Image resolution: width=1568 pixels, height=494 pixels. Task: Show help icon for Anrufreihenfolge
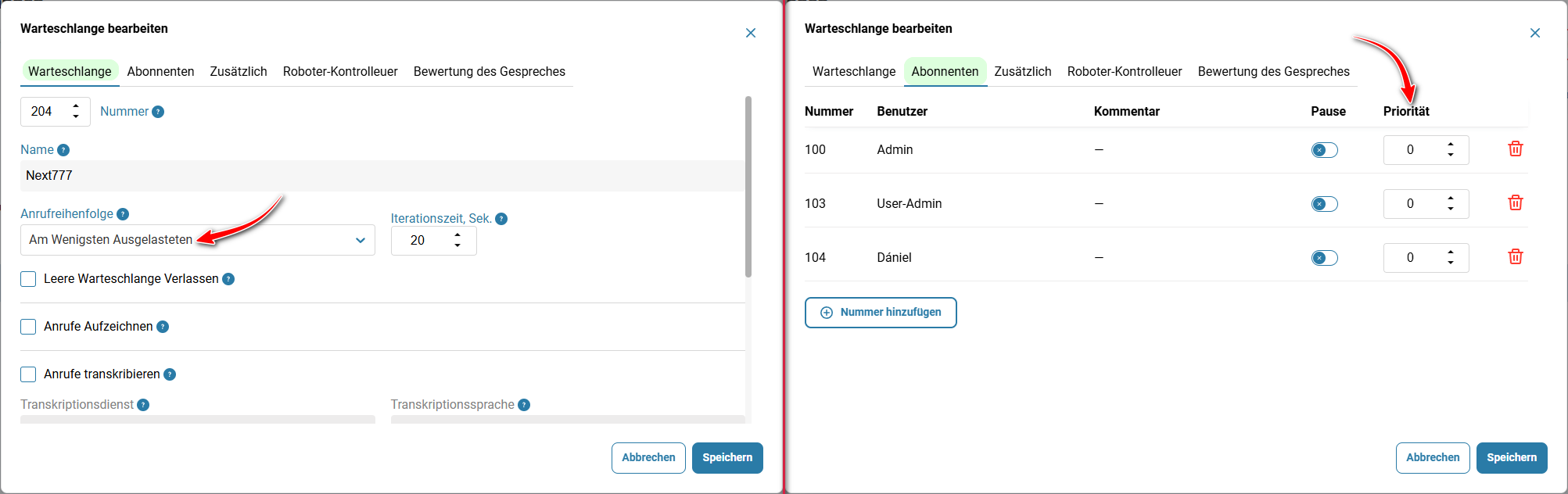pyautogui.click(x=123, y=214)
